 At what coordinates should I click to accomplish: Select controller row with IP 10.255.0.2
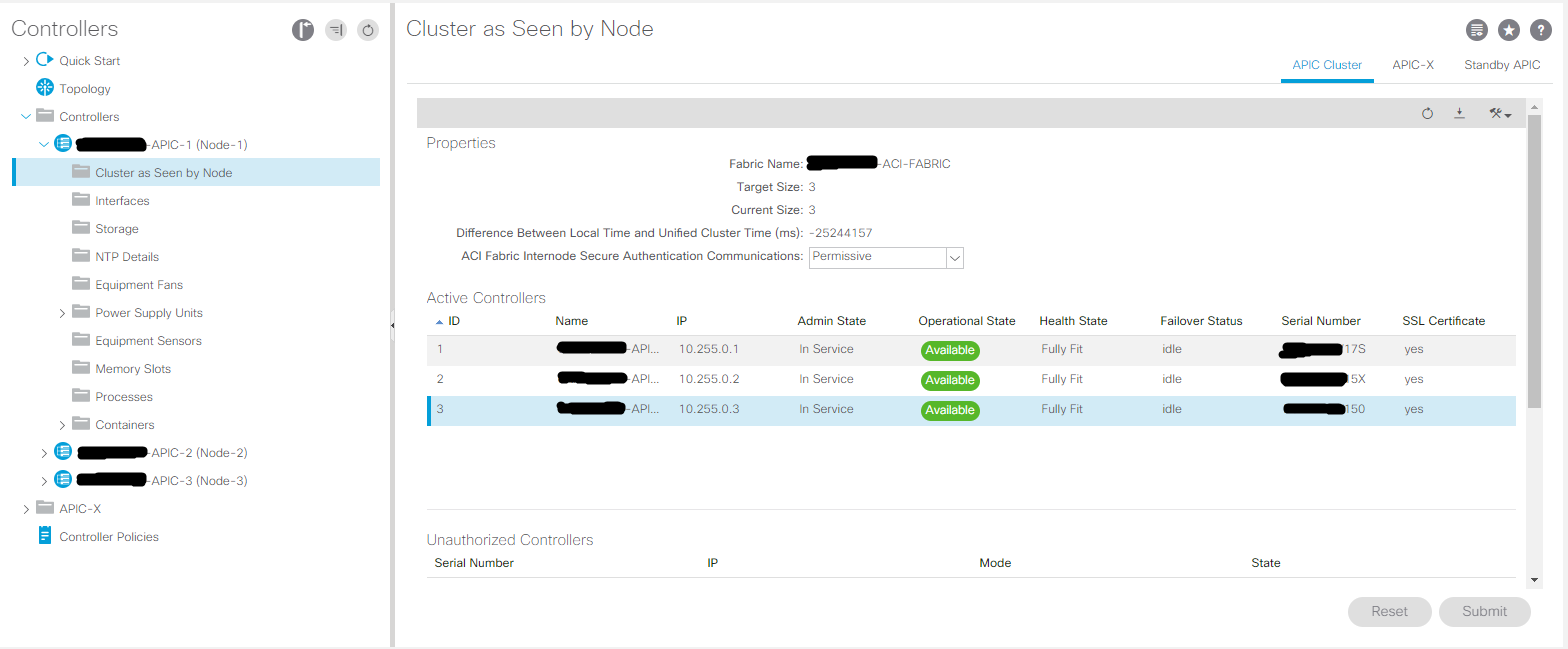pos(971,380)
